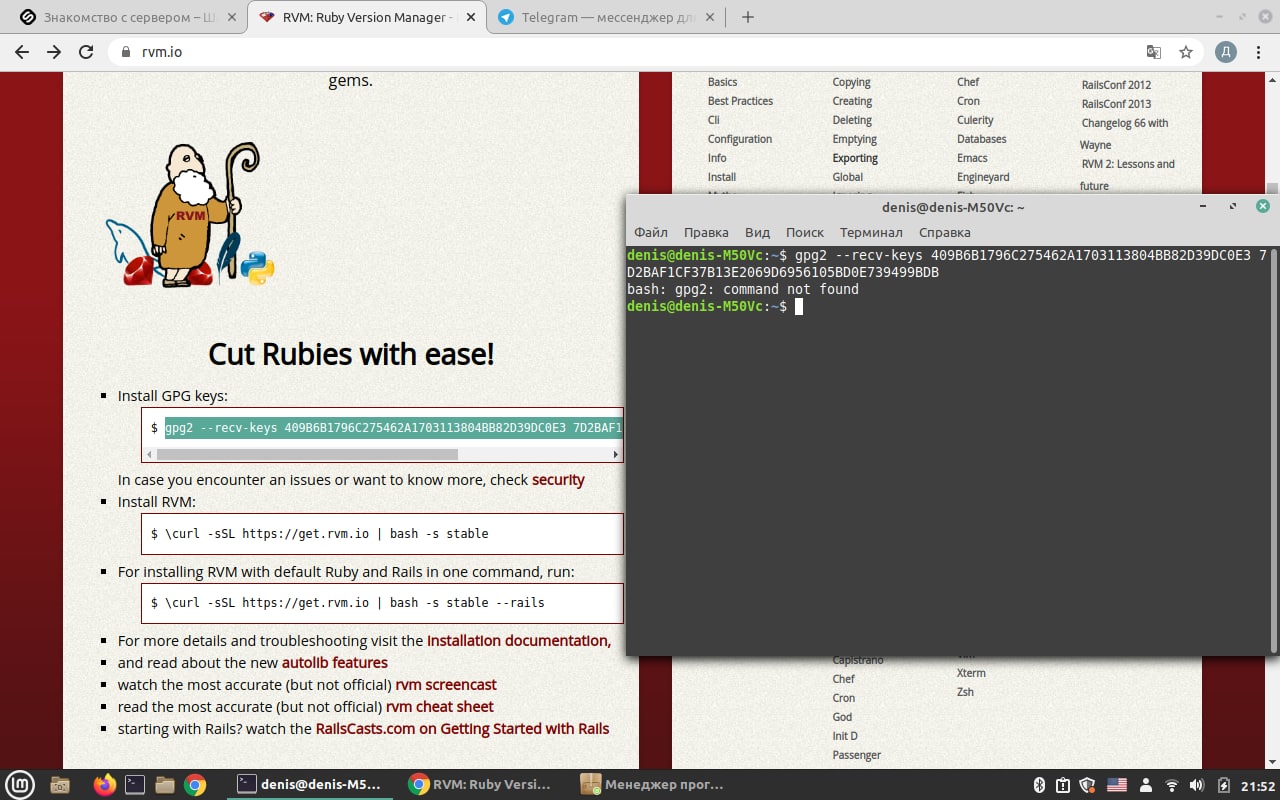Image resolution: width=1280 pixels, height=800 pixels.
Task: Click the curl get.rvm.io stable command
Action: click(x=327, y=534)
